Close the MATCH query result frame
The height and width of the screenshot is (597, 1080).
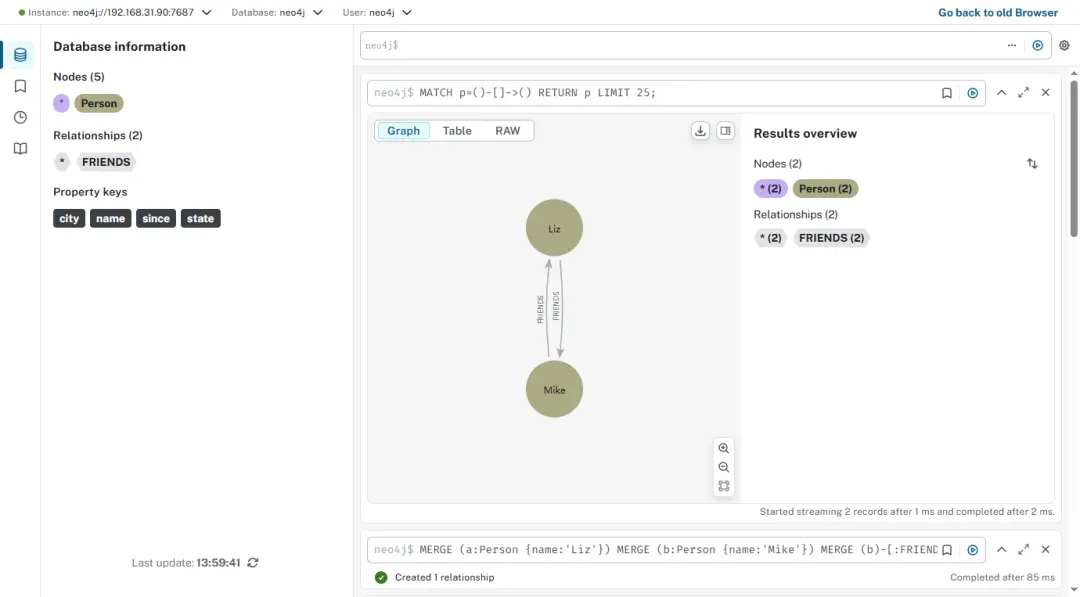(1046, 92)
